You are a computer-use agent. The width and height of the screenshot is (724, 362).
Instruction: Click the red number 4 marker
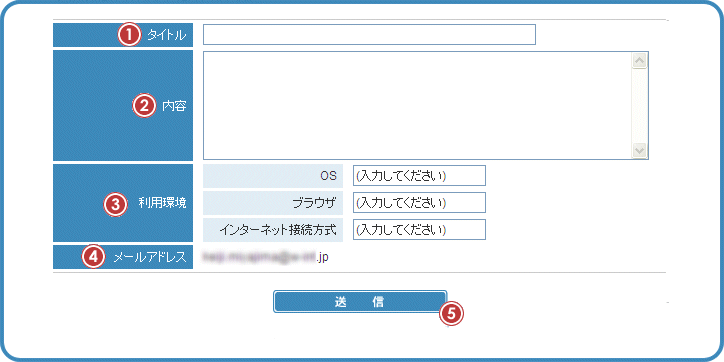click(x=93, y=257)
